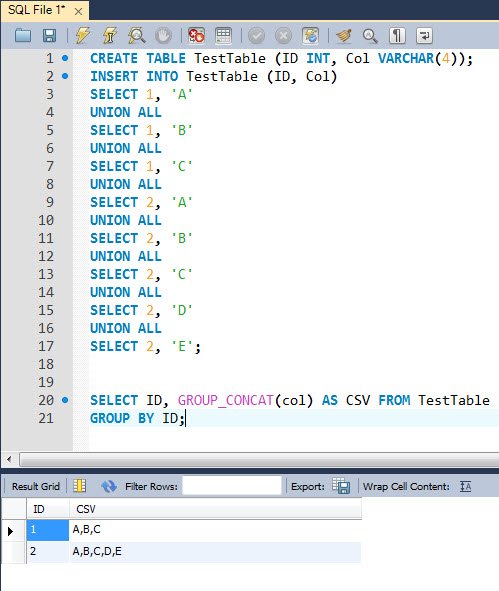The width and height of the screenshot is (499, 591).
Task: Commit transaction checkmark icon
Action: [257, 36]
